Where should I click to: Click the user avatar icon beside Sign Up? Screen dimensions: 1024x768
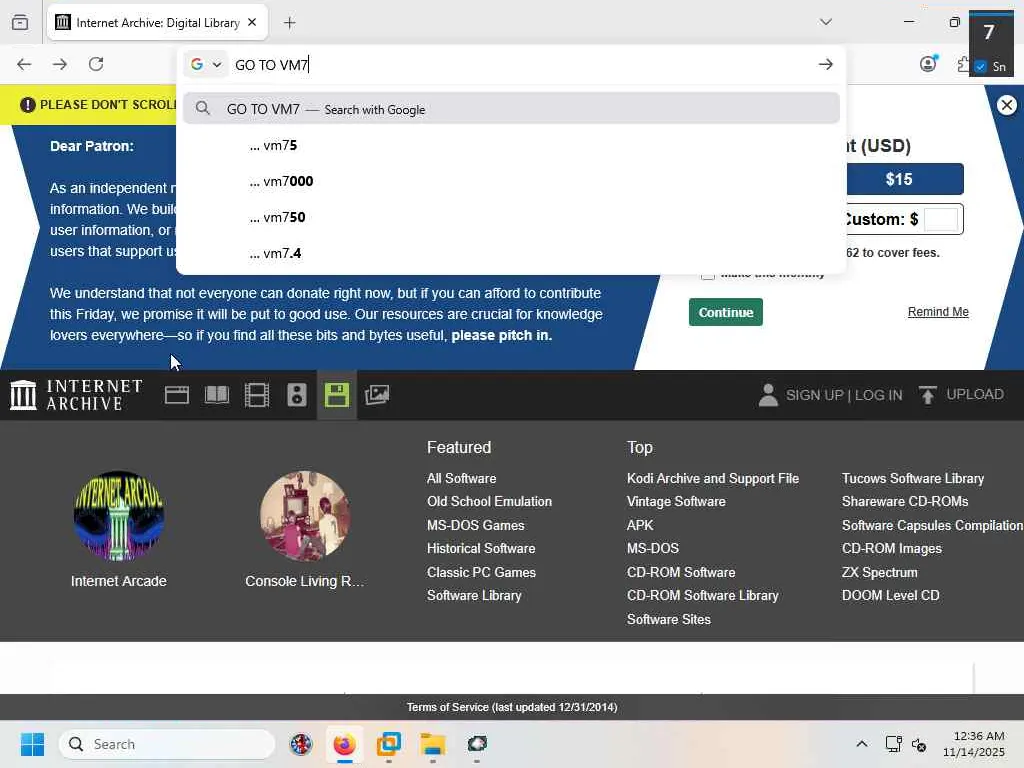768,395
